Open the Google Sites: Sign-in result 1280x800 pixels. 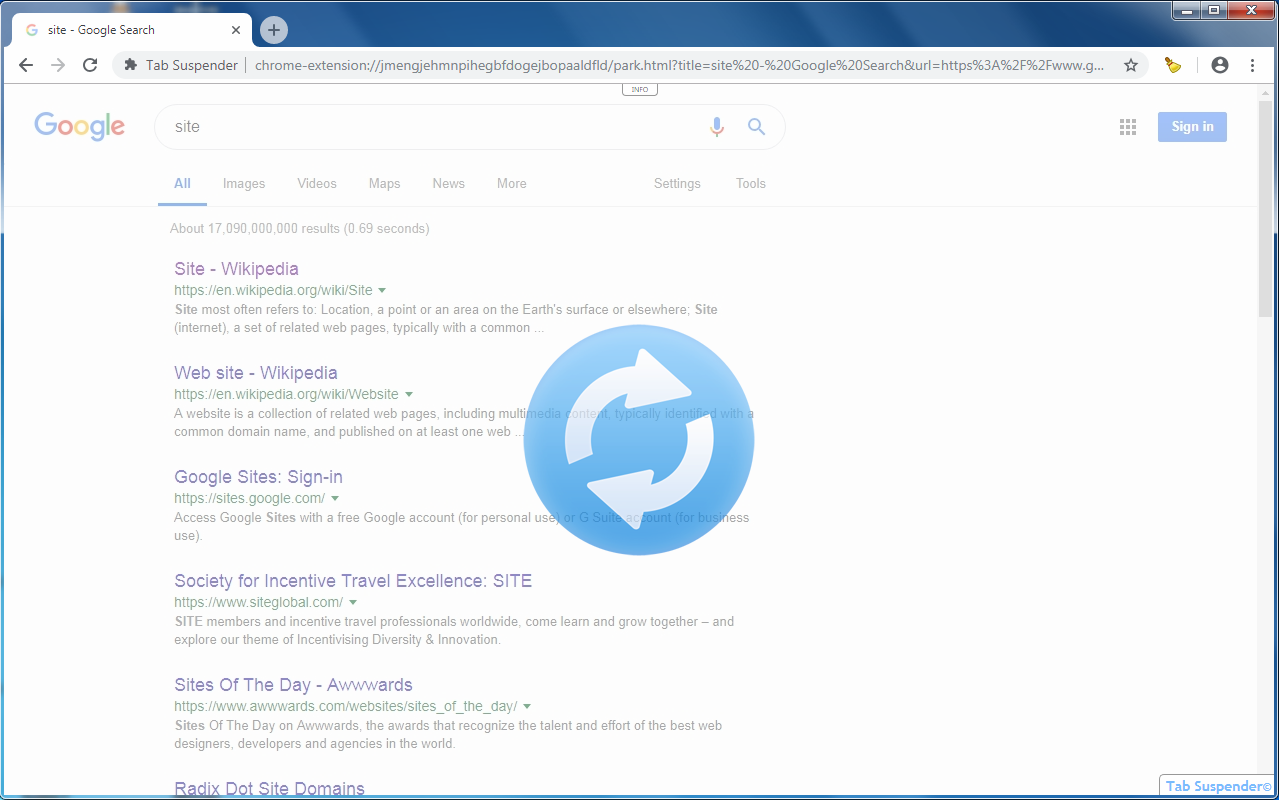tap(257, 476)
